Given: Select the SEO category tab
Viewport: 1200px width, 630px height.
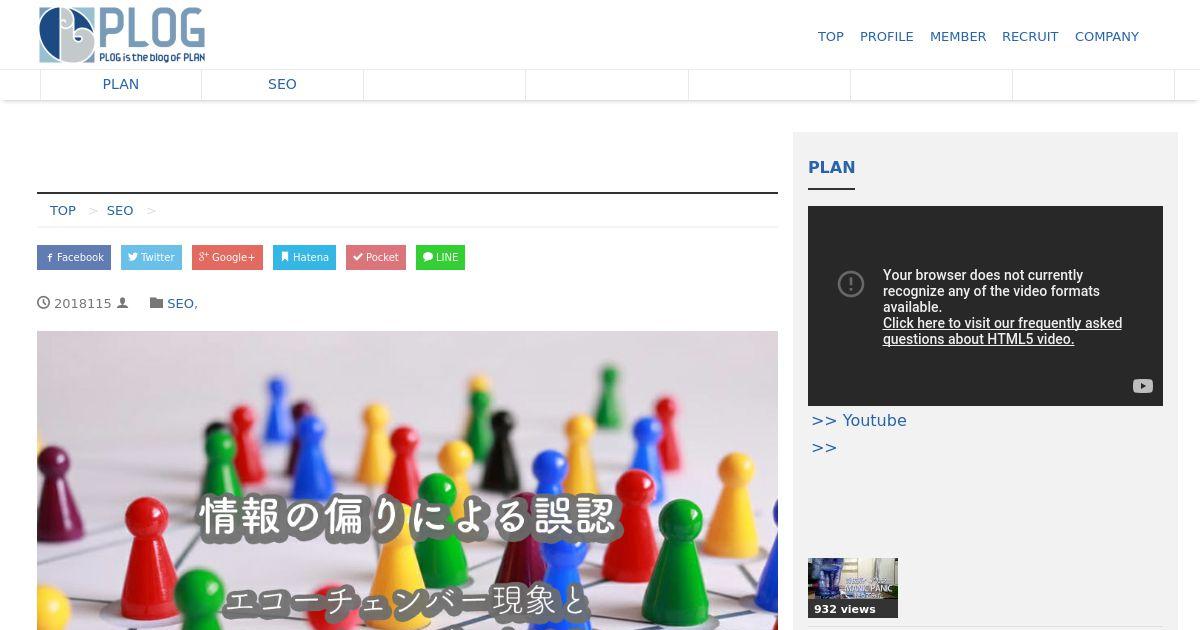Looking at the screenshot, I should coord(282,84).
